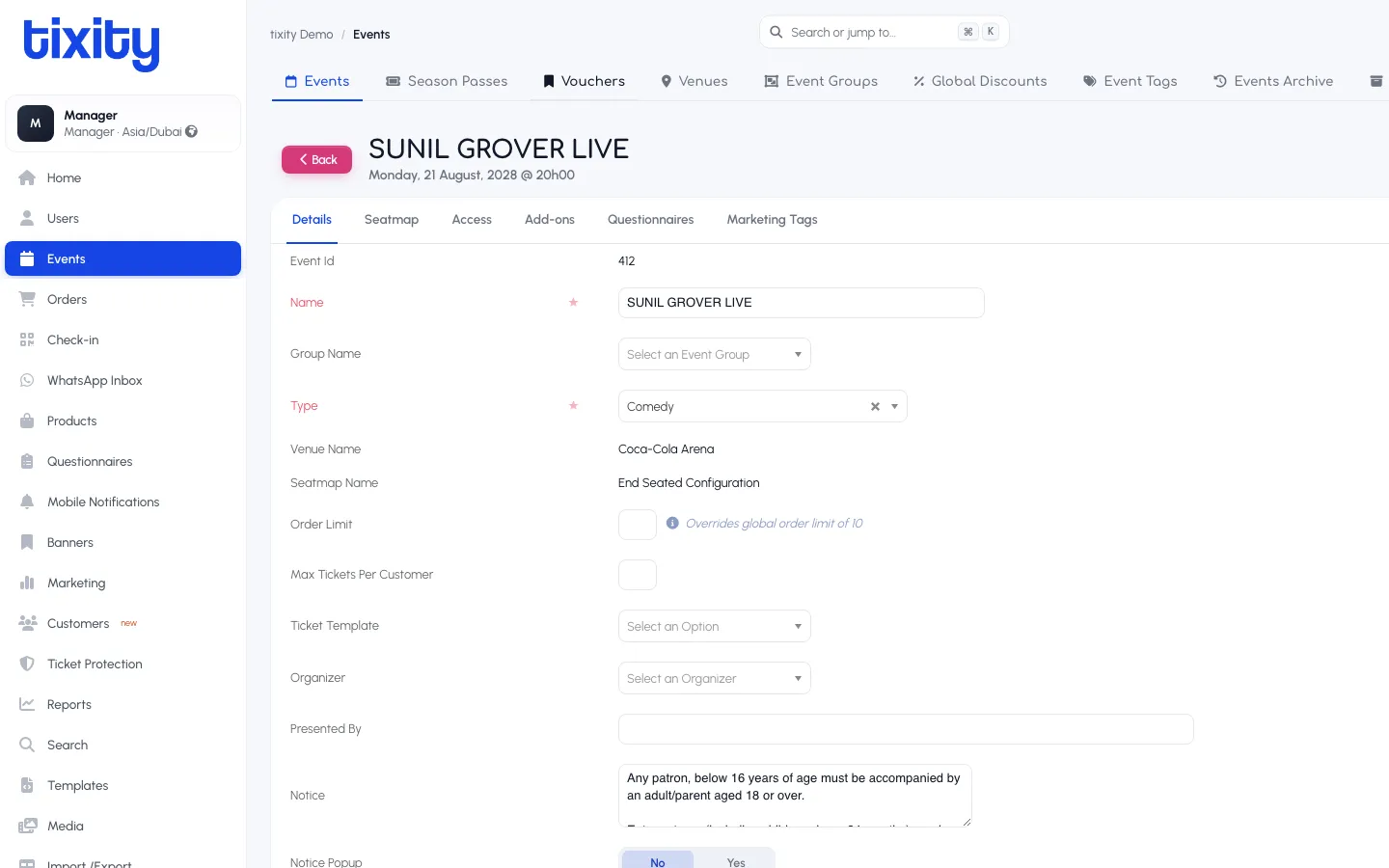Open Banners section

click(123, 542)
